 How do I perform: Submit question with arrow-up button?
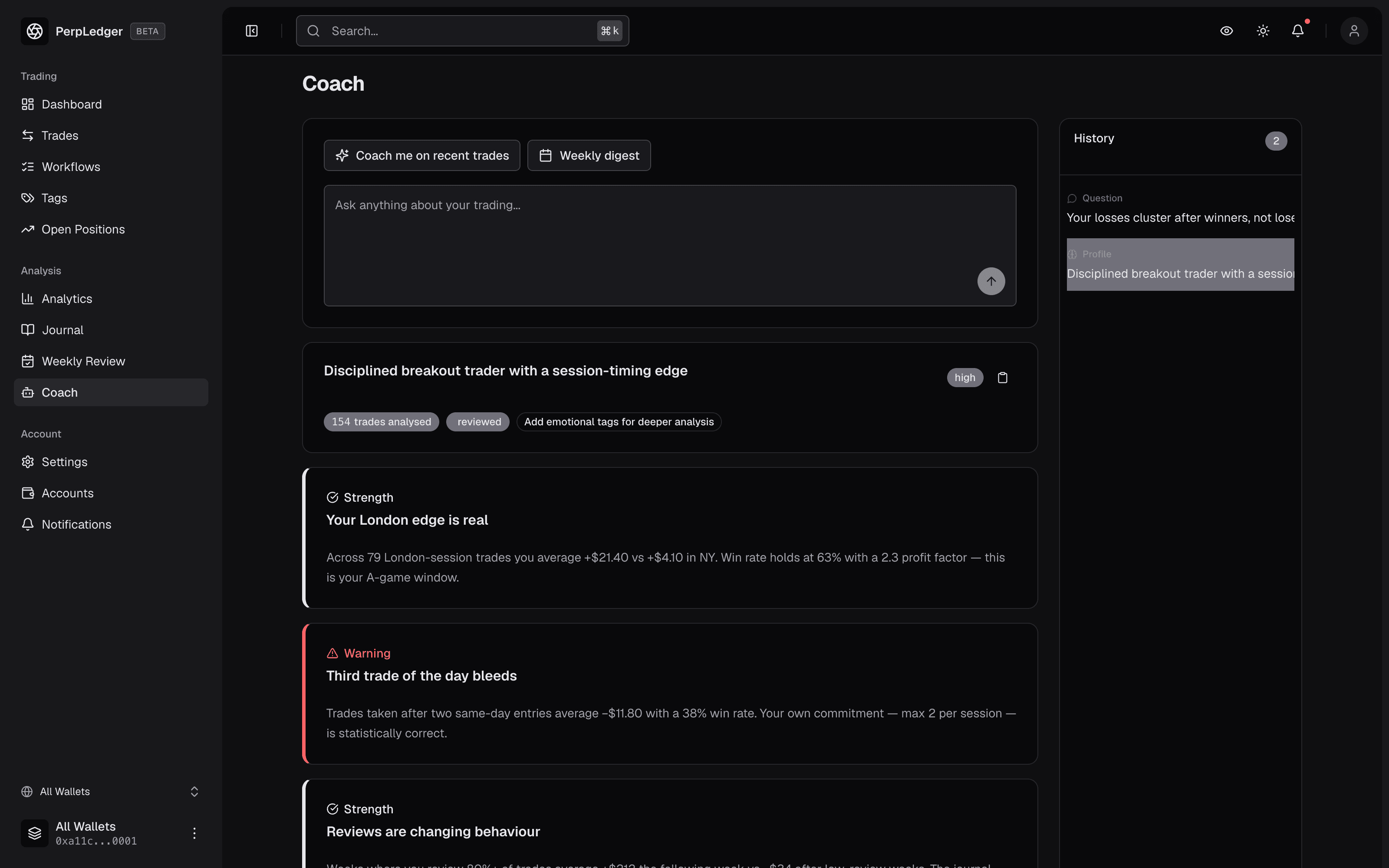click(x=991, y=281)
